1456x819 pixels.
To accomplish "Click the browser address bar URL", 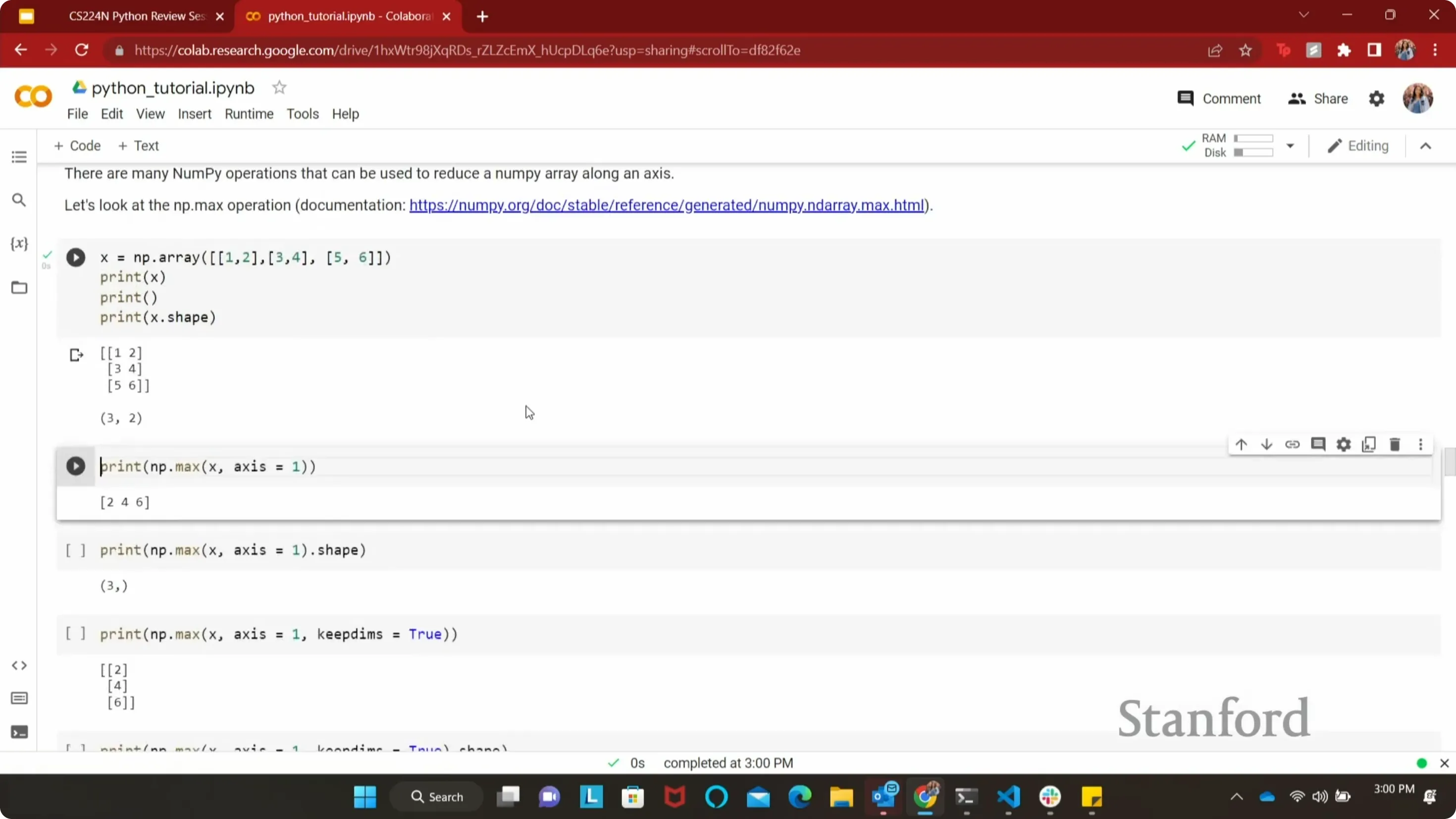I will pyautogui.click(x=468, y=51).
